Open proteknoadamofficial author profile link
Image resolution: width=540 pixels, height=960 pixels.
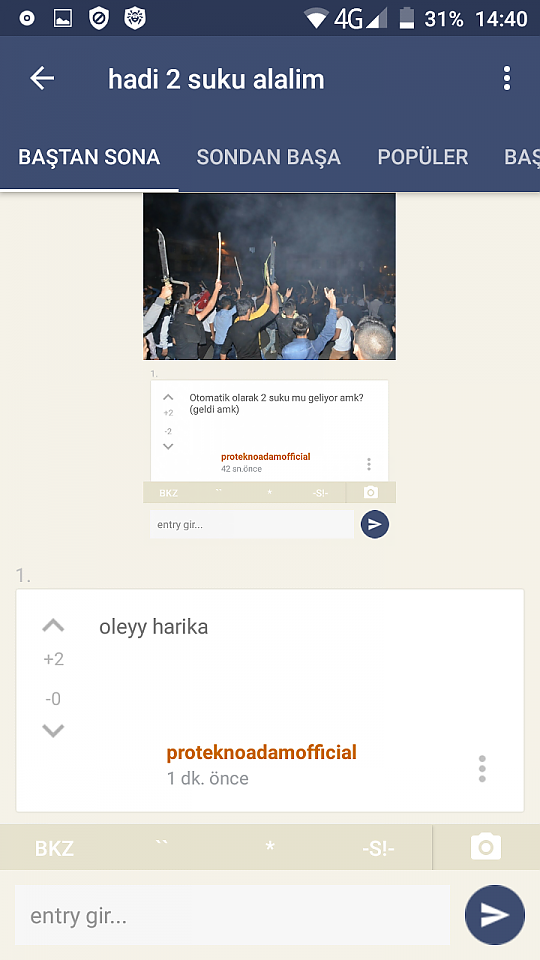coord(261,752)
